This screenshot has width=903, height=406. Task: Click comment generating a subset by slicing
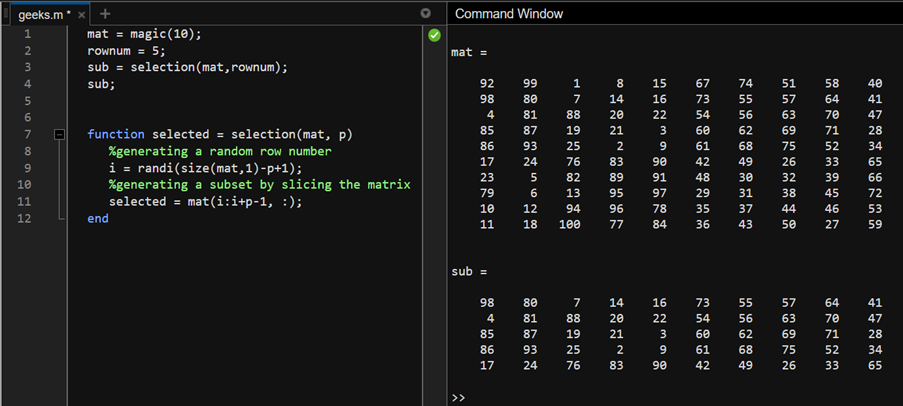(x=260, y=185)
